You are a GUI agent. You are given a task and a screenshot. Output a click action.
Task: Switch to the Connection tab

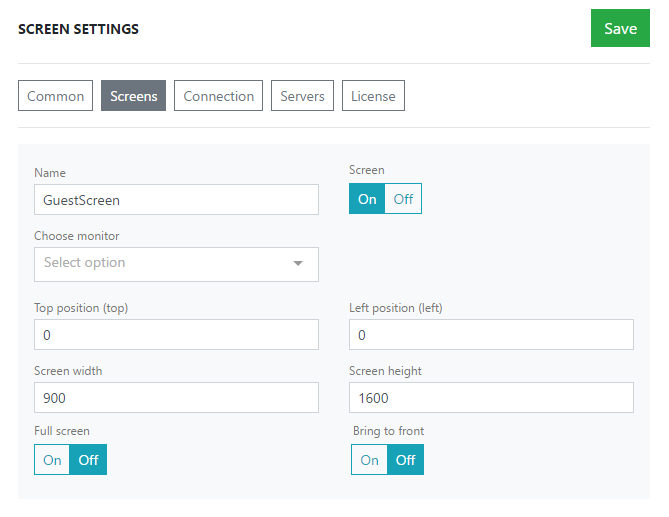[x=218, y=96]
